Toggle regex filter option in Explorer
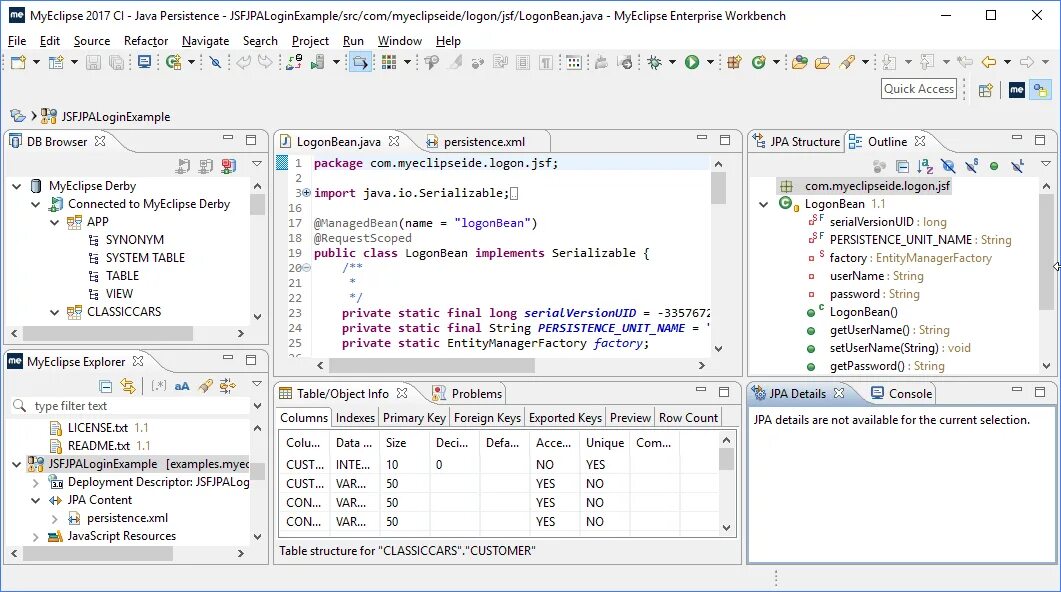Screen dimensions: 1061x592 pos(158,386)
